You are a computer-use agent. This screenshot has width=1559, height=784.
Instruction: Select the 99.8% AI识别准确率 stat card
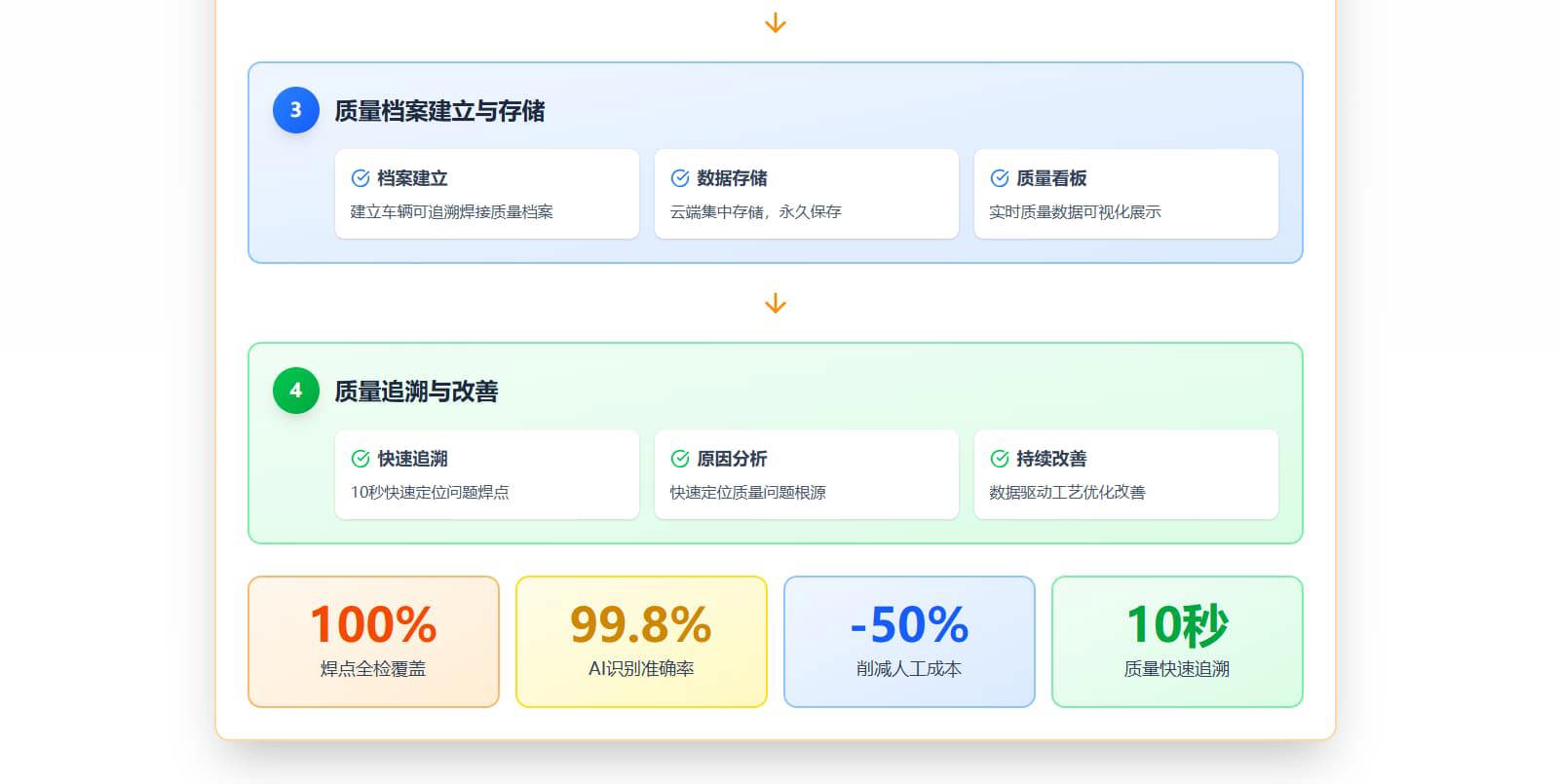pyautogui.click(x=641, y=642)
